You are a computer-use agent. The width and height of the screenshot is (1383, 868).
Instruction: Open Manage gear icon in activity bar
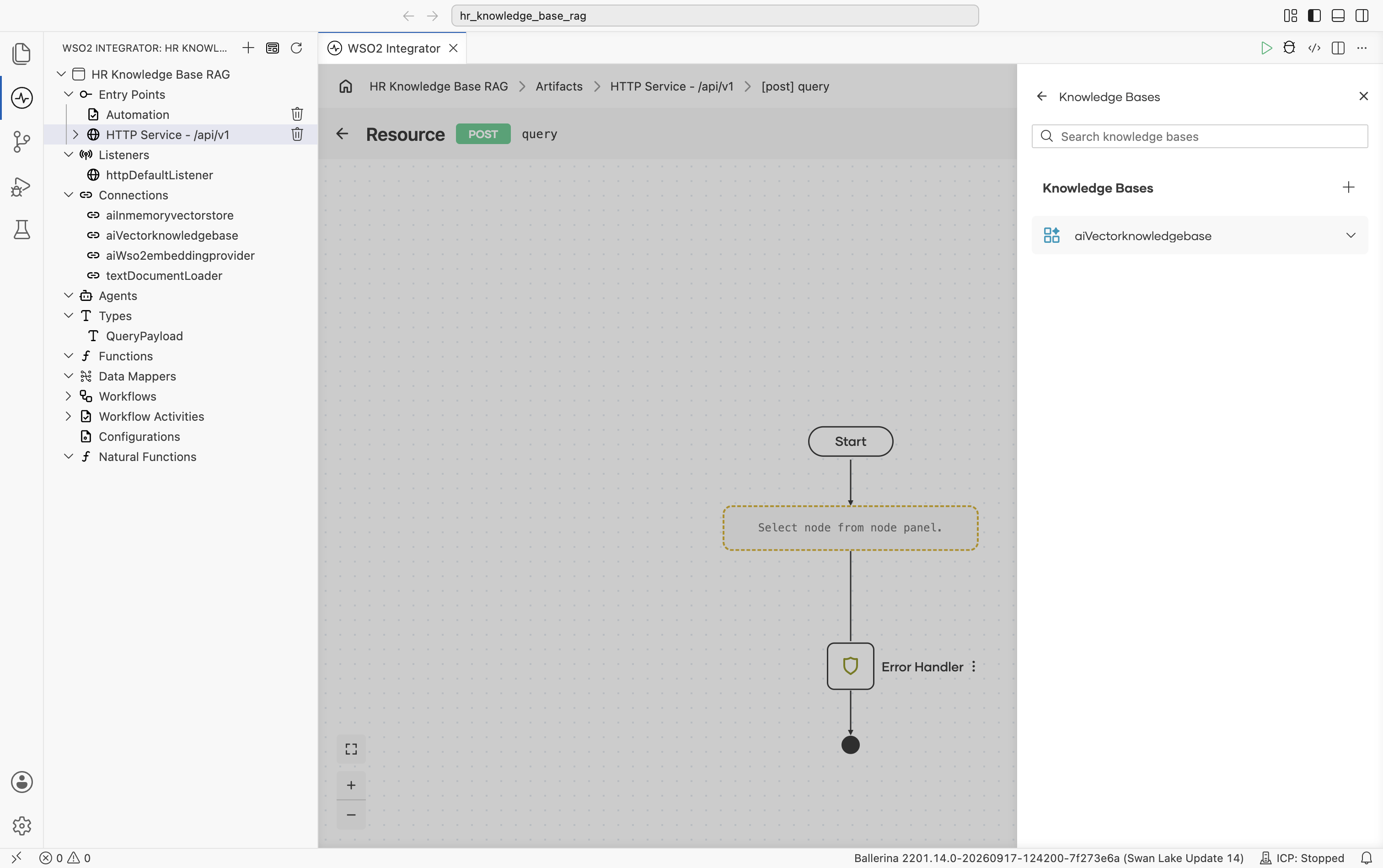(21, 825)
